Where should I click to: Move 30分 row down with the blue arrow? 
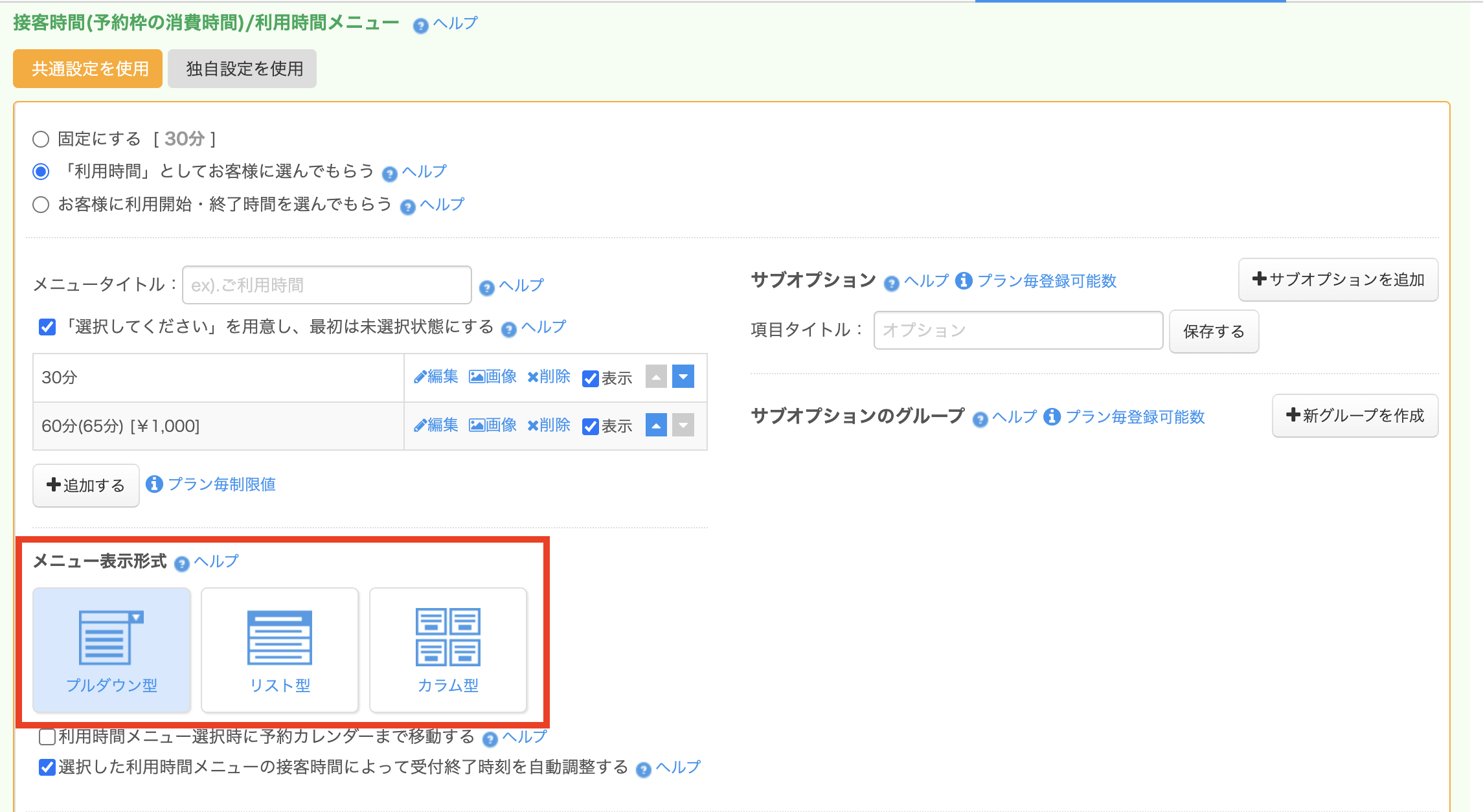coord(683,376)
